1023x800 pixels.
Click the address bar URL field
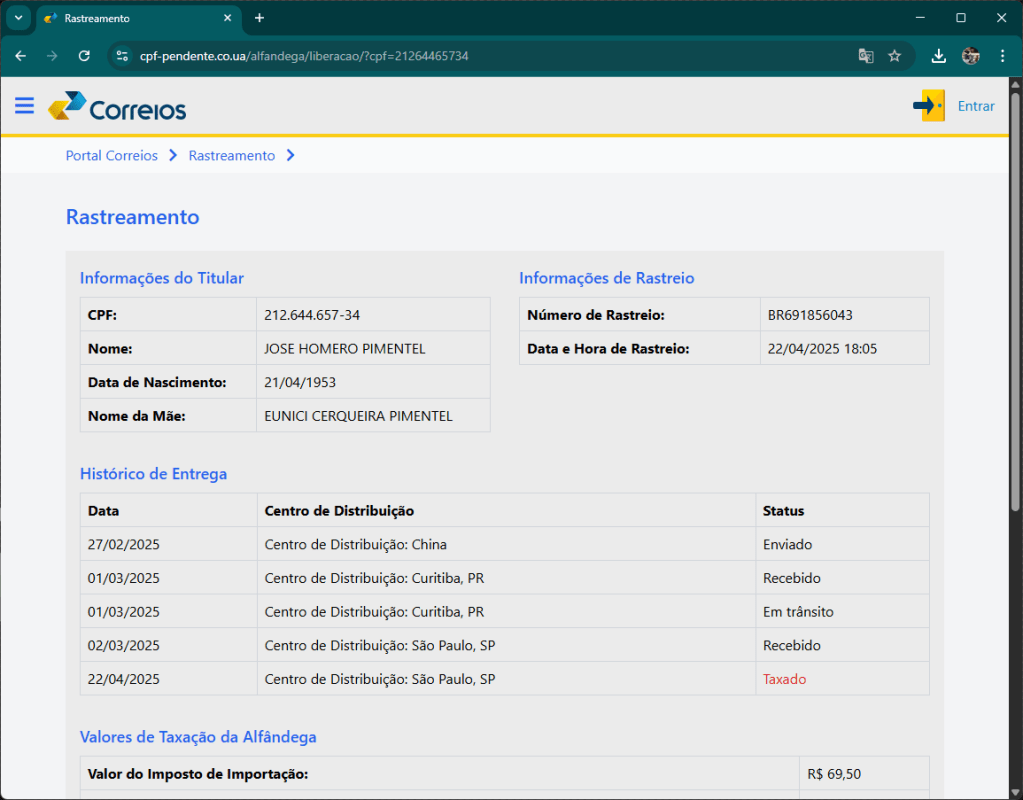(480, 56)
